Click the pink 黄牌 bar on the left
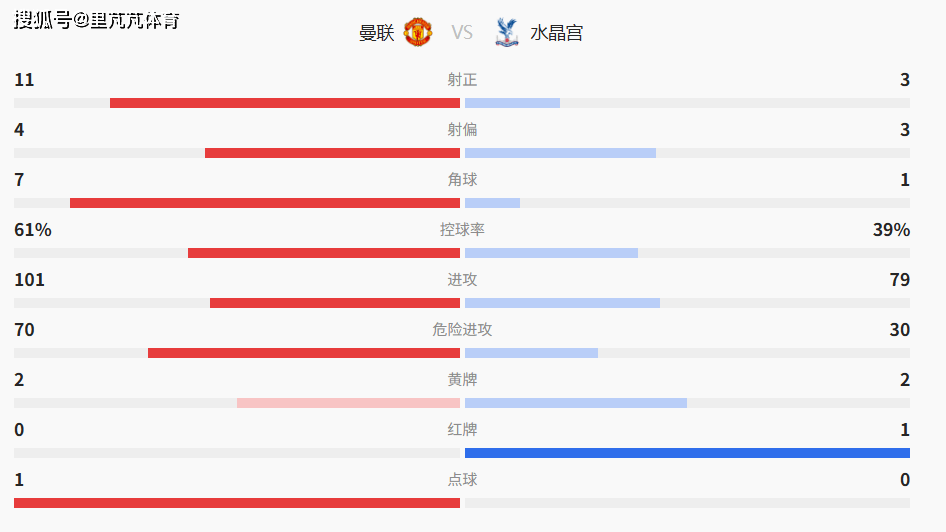The image size is (946, 532). click(x=348, y=403)
